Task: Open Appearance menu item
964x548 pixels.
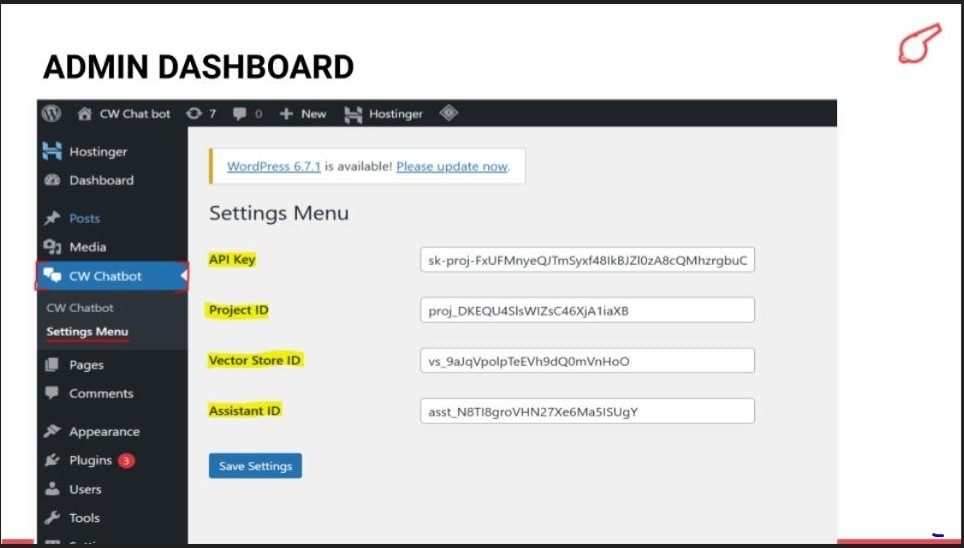Action: pos(105,432)
